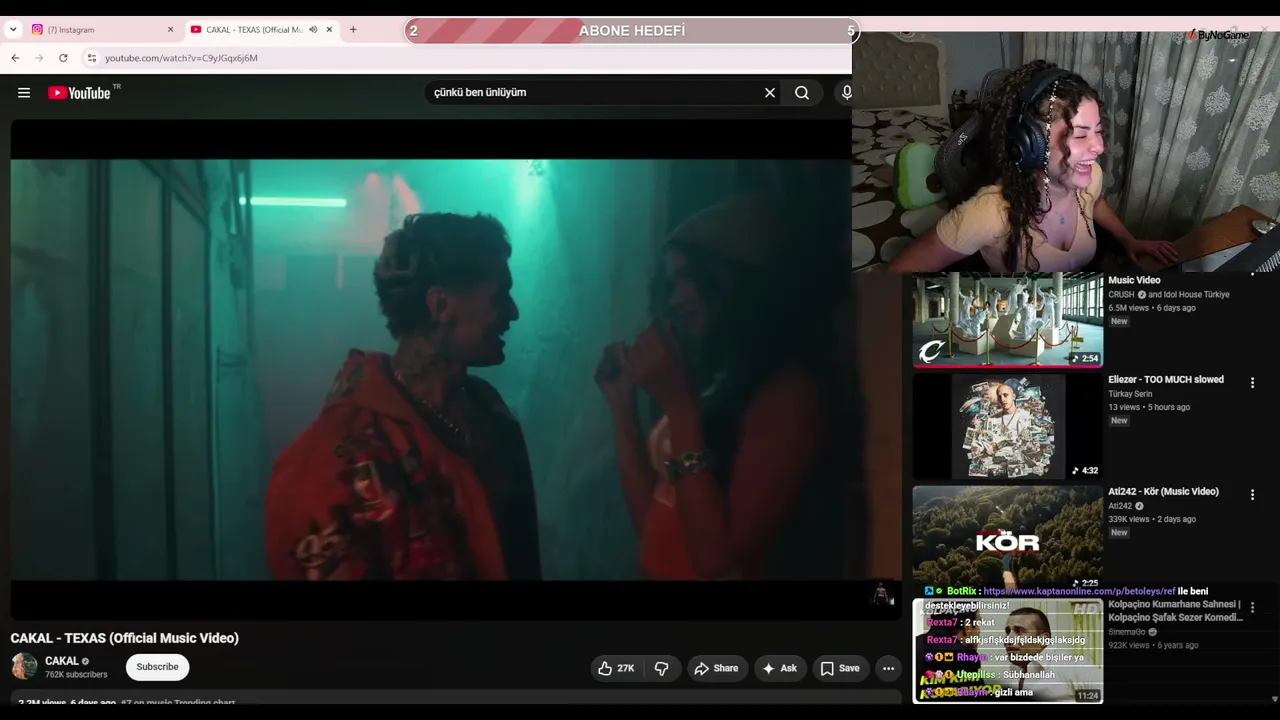Open the YouTube guide hamburger menu
The width and height of the screenshot is (1280, 720).
(x=24, y=93)
